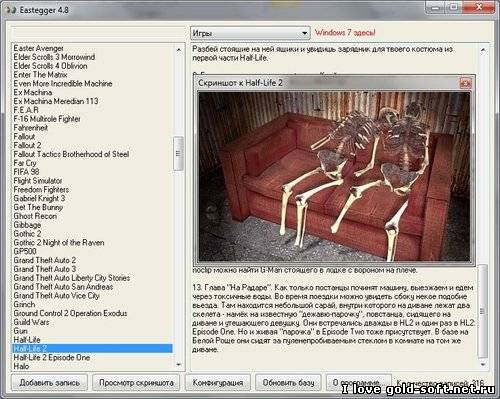Click the Добавить запись button

tap(49, 383)
